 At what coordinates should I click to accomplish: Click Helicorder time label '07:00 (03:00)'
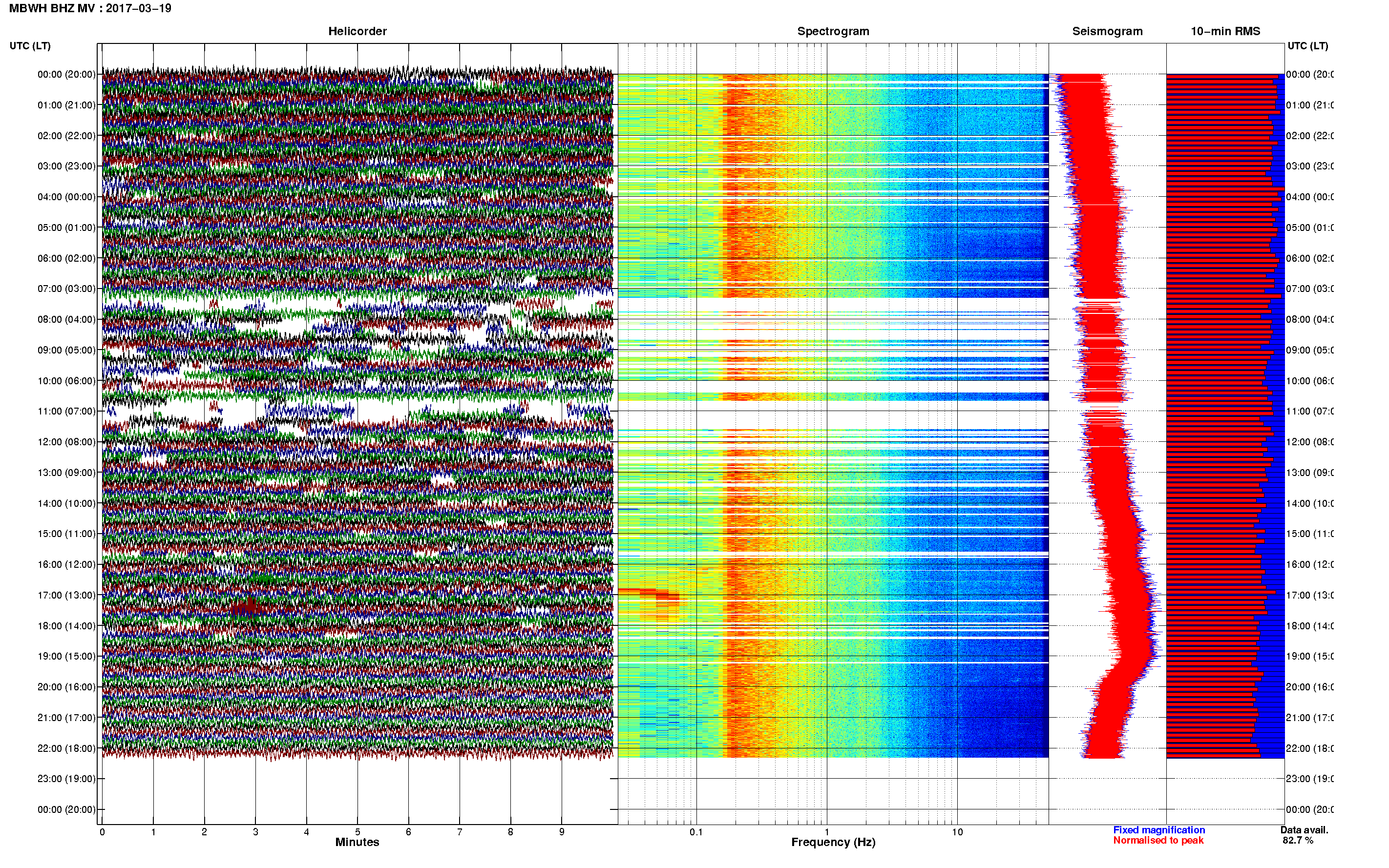[x=66, y=289]
